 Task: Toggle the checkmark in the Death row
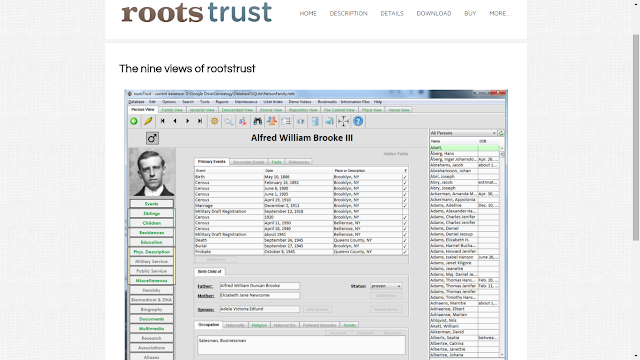pyautogui.click(x=405, y=240)
